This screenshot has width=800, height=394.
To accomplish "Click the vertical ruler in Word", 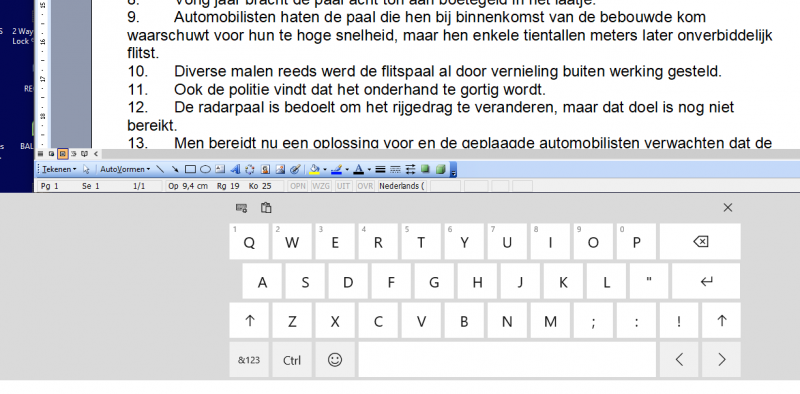I will [42, 74].
